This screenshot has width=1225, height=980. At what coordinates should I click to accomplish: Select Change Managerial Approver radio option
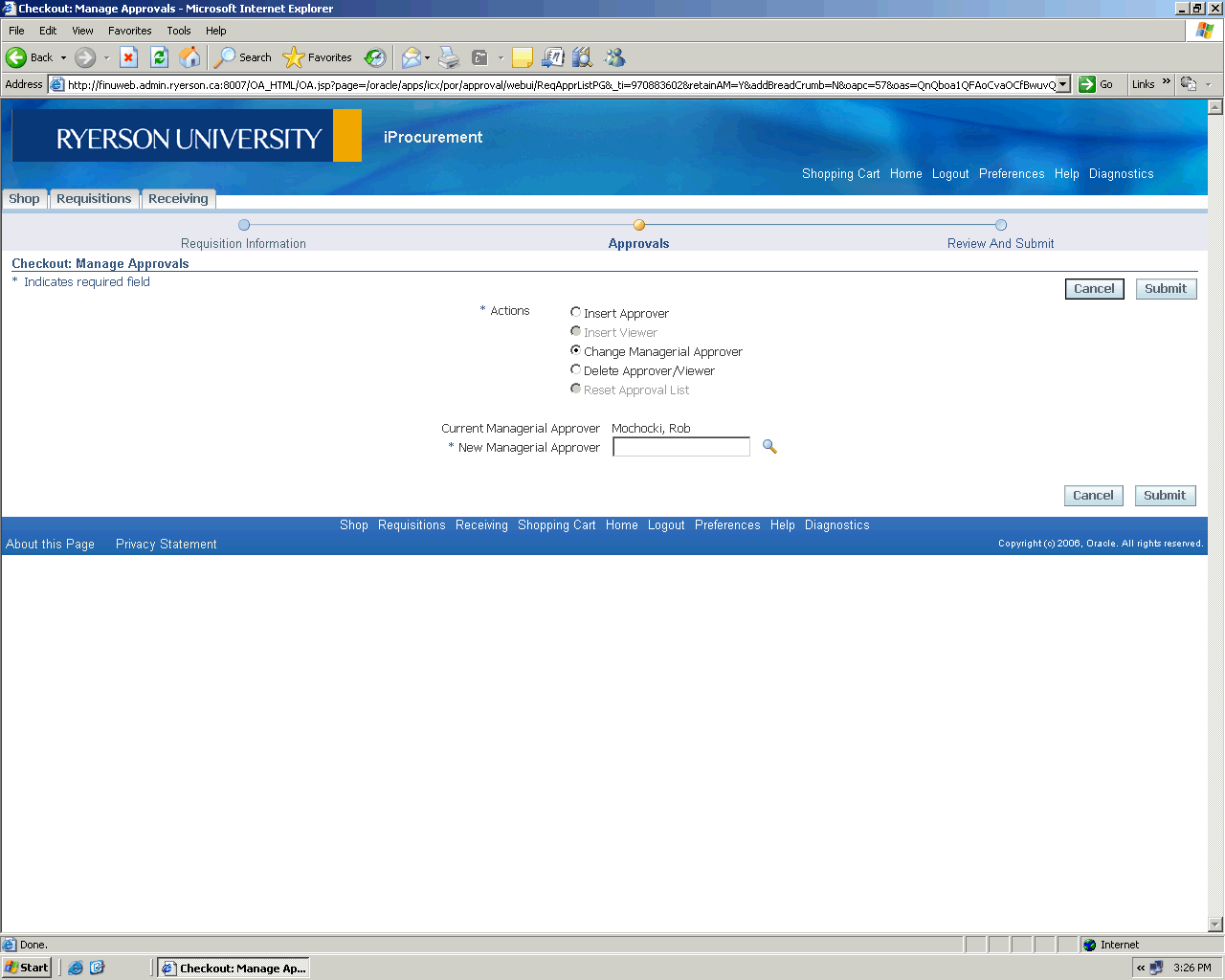tap(575, 350)
